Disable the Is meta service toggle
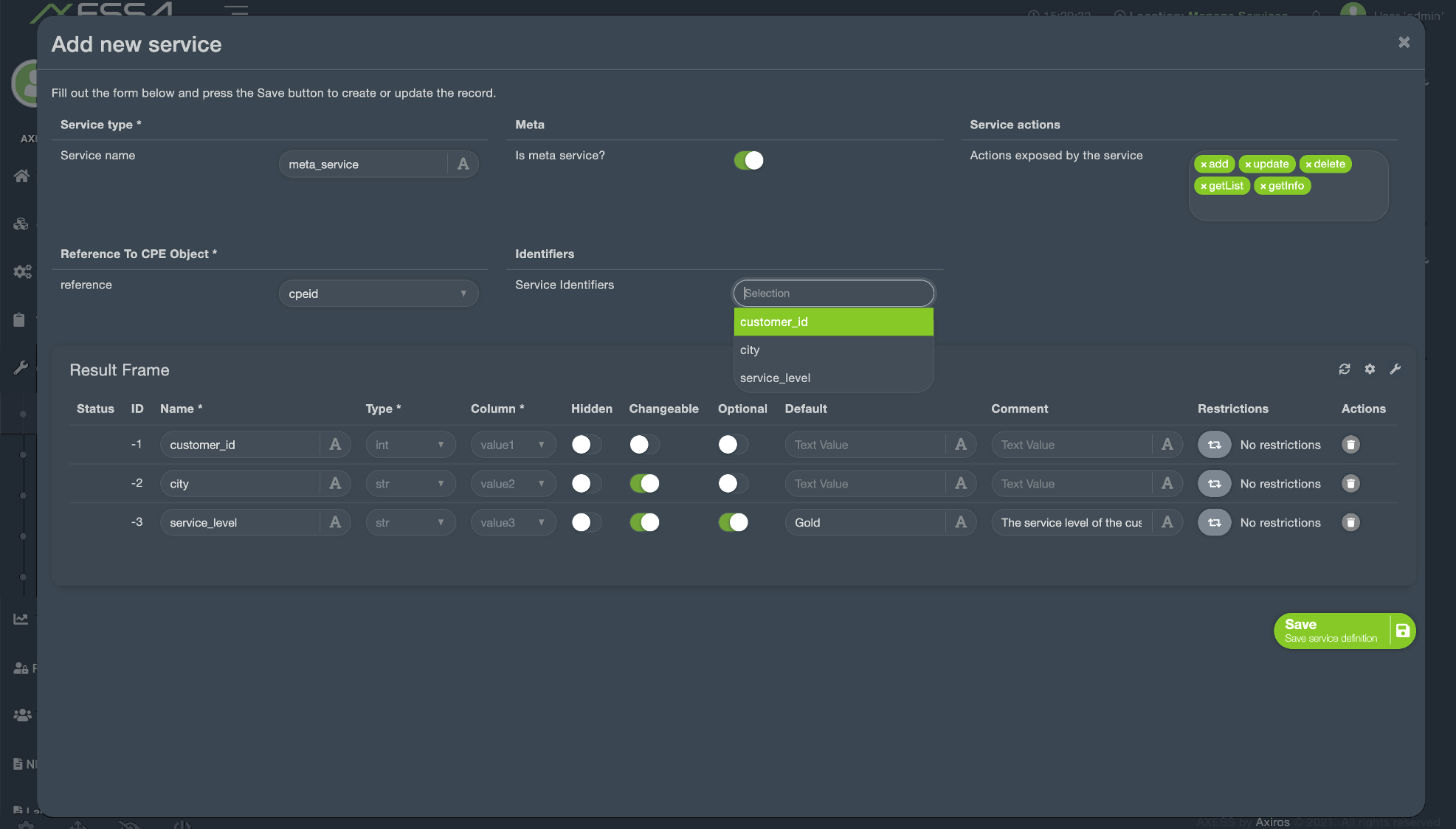This screenshot has height=829, width=1456. click(748, 159)
